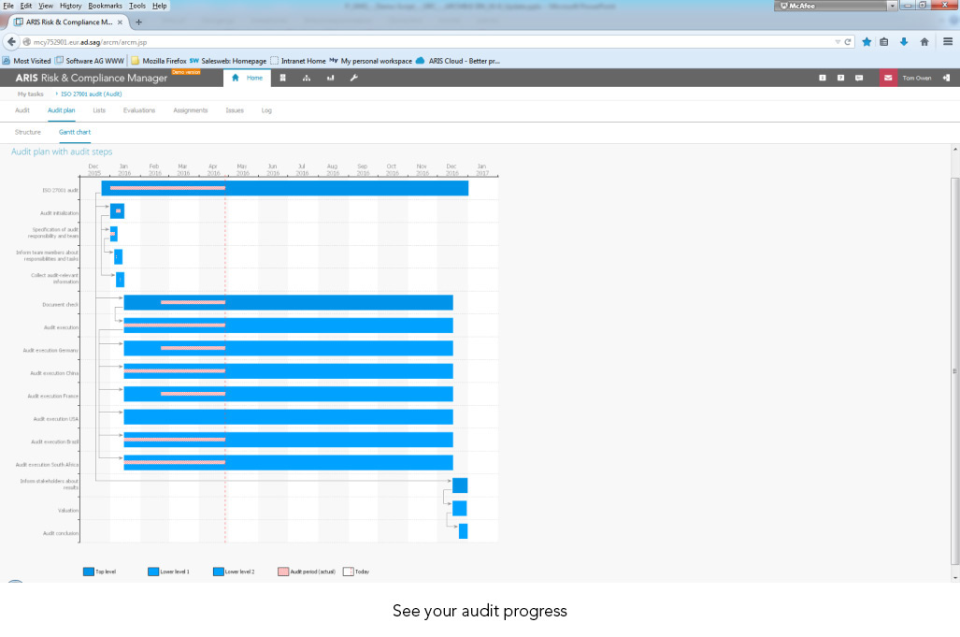Click the Firefox downloads arrow icon

(904, 42)
